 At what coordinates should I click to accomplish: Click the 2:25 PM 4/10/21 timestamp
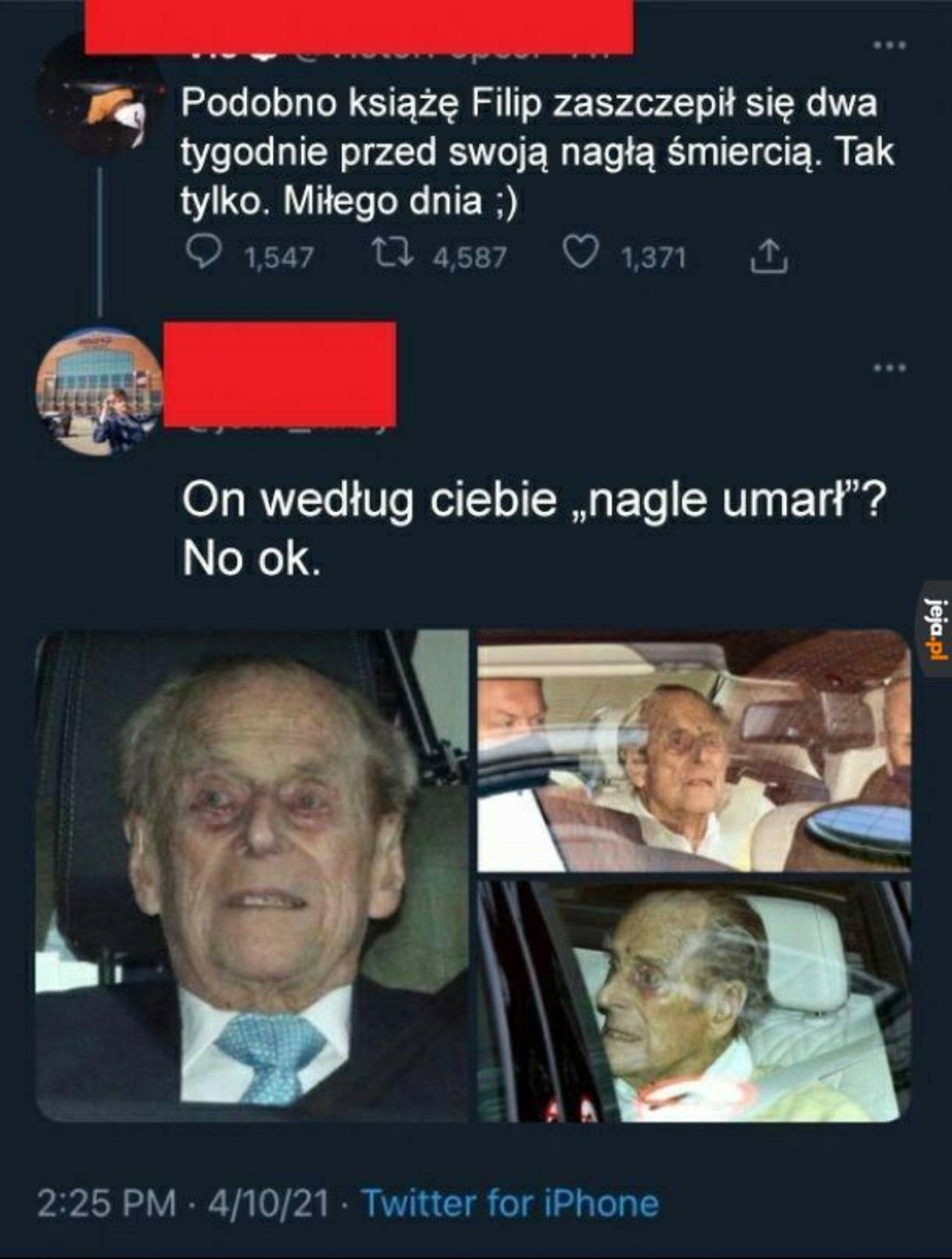pyautogui.click(x=183, y=1202)
